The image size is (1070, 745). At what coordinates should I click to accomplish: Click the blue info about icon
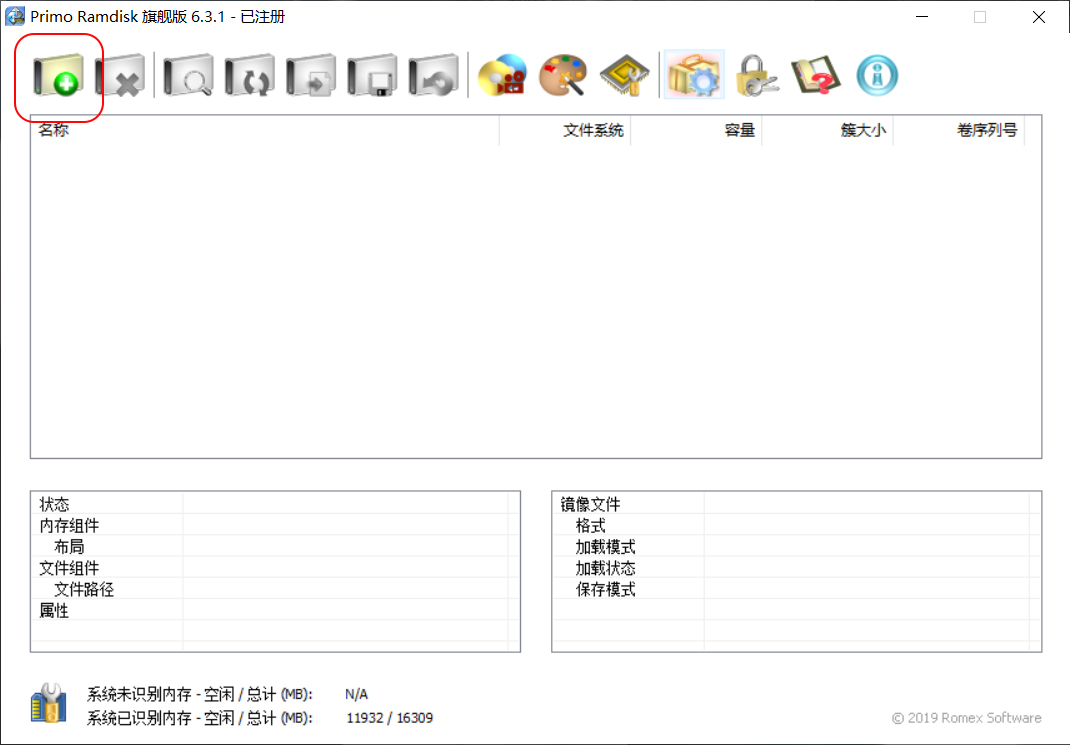click(x=878, y=74)
